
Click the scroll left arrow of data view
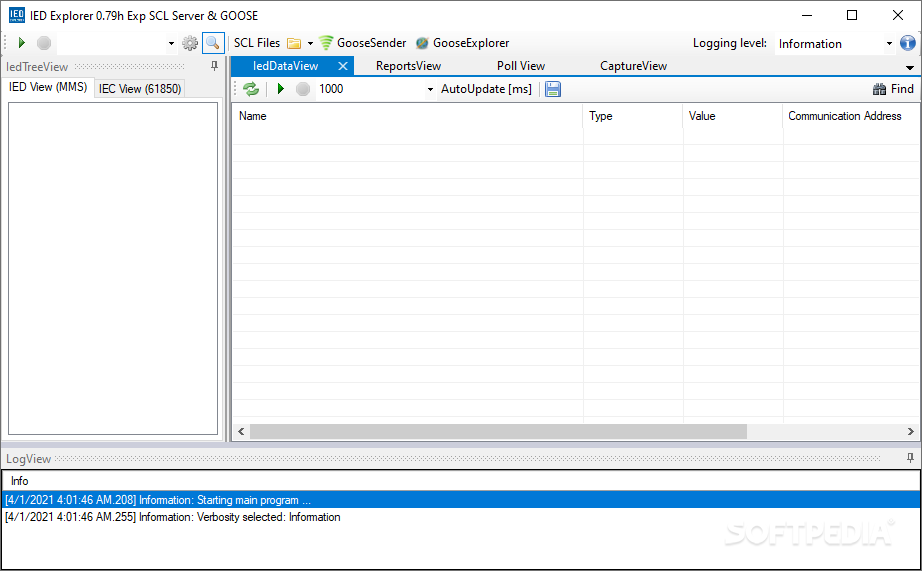click(x=241, y=432)
